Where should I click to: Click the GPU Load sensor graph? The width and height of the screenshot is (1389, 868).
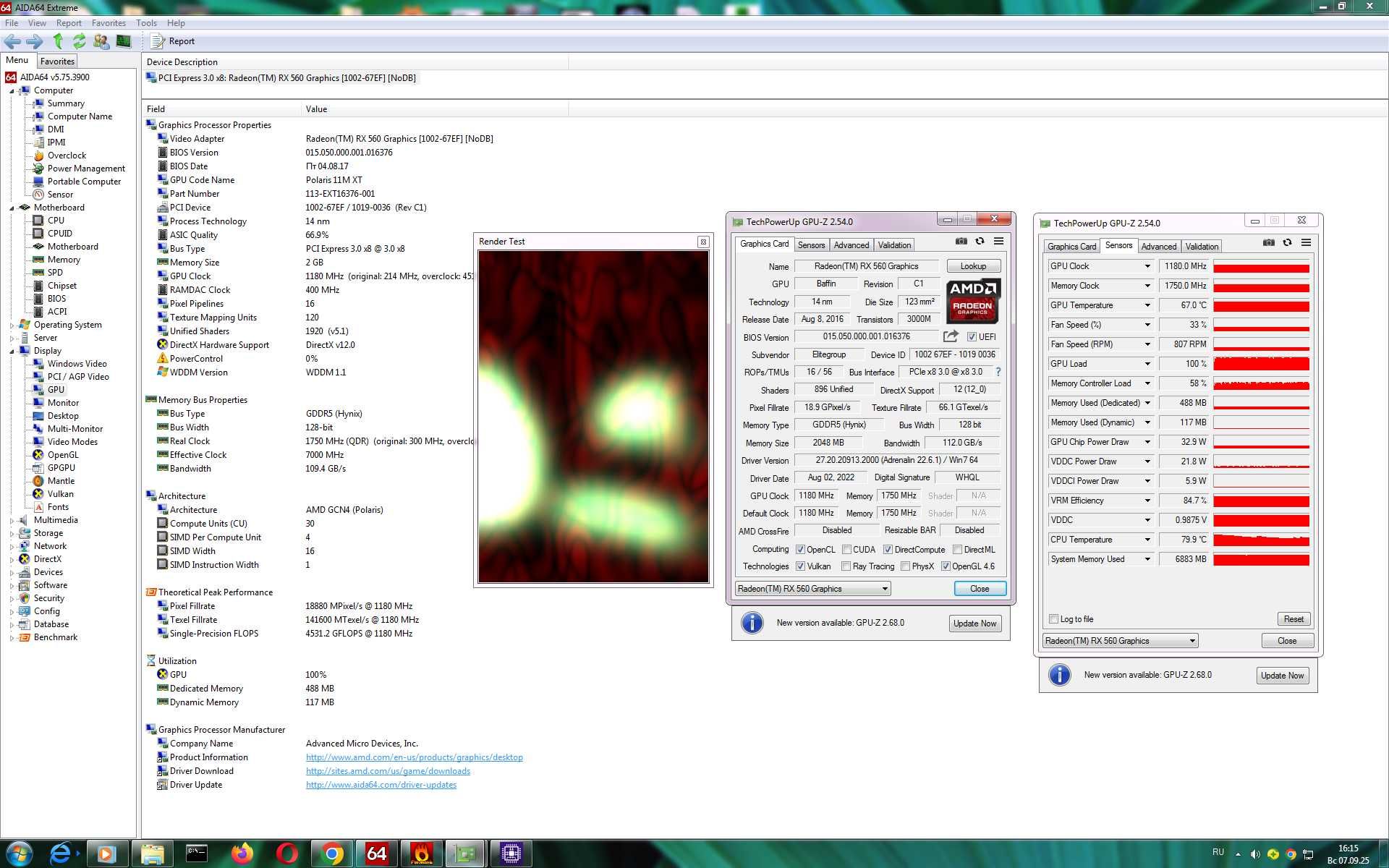coord(1261,364)
